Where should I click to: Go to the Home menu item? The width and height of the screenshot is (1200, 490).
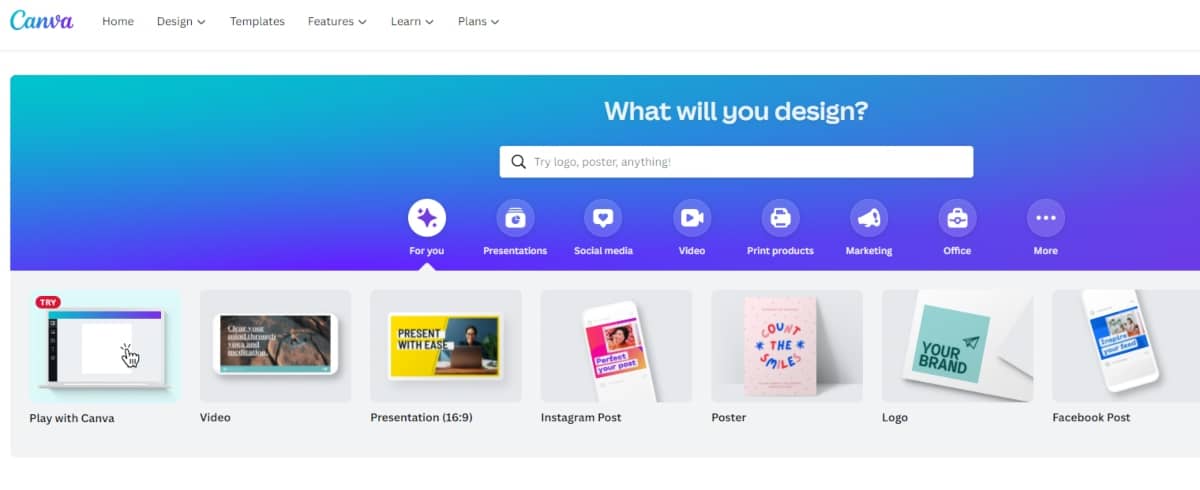pos(118,21)
